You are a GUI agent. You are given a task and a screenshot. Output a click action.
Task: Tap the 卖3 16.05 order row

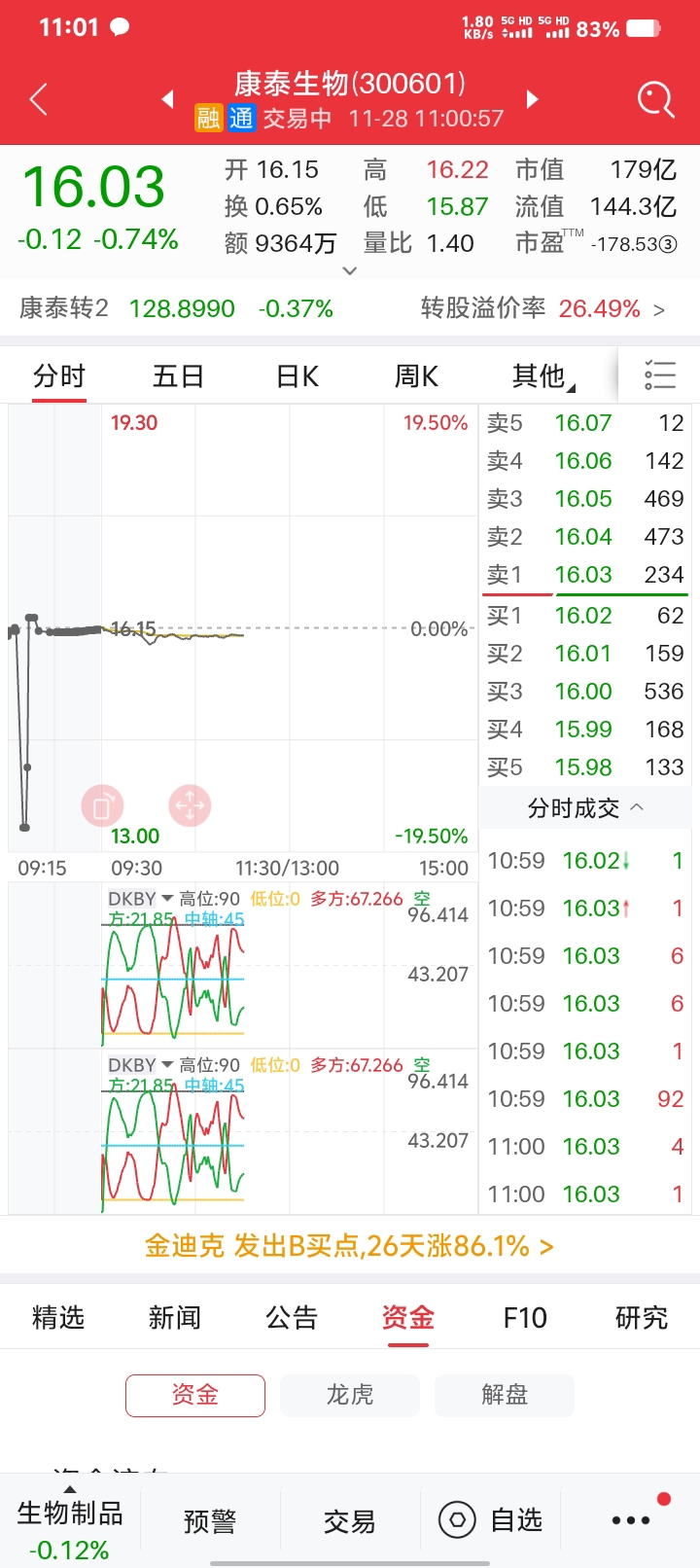585,499
